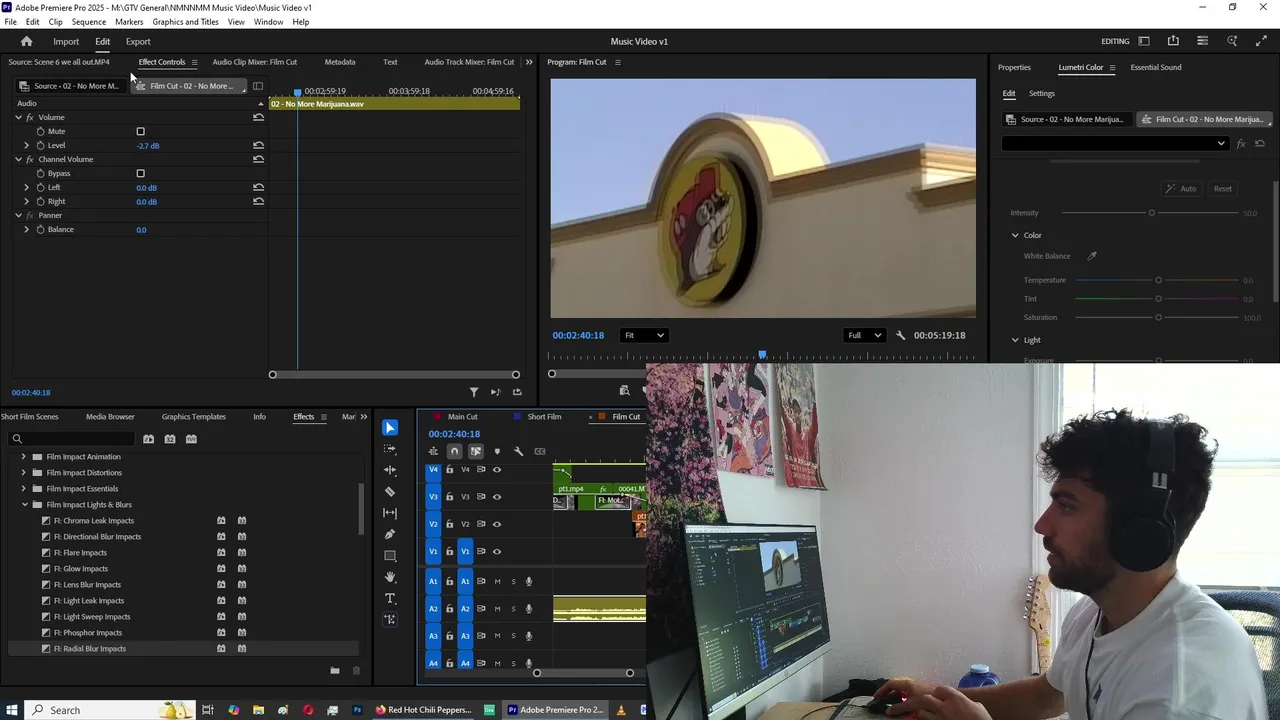Select the Pen tool

(390, 534)
